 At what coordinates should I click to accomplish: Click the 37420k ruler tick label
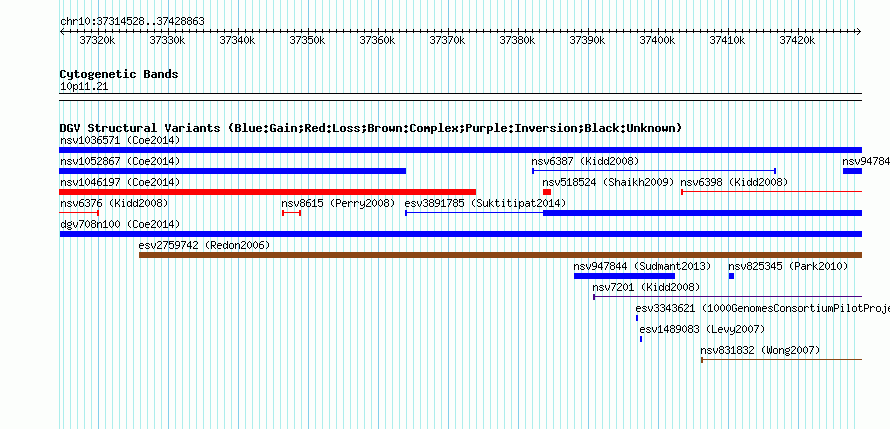click(798, 40)
